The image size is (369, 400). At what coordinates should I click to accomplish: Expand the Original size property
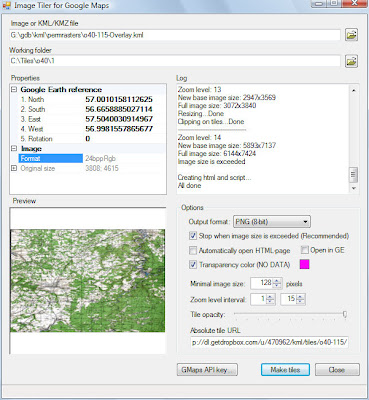[14, 168]
